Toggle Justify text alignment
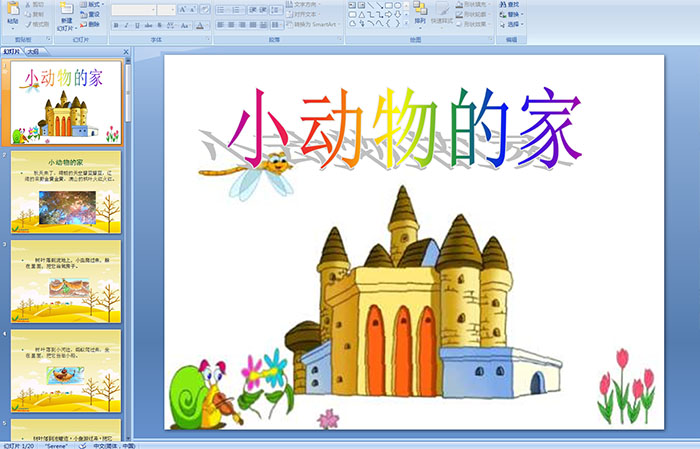Screen dimensions: 700x449 (253, 25)
